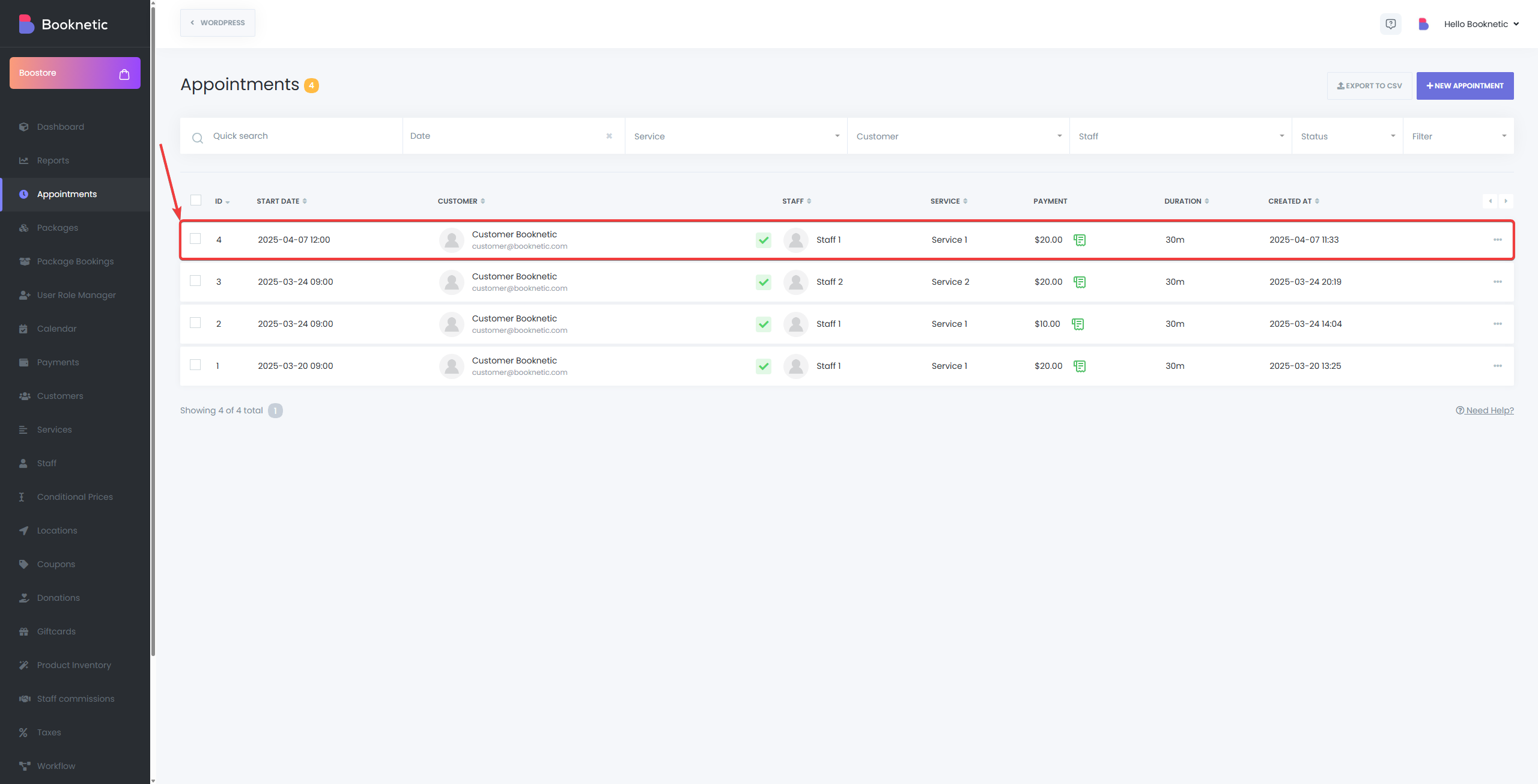1538x784 pixels.
Task: Click Staff 1 avatar in appointment 4
Action: [x=795, y=240]
